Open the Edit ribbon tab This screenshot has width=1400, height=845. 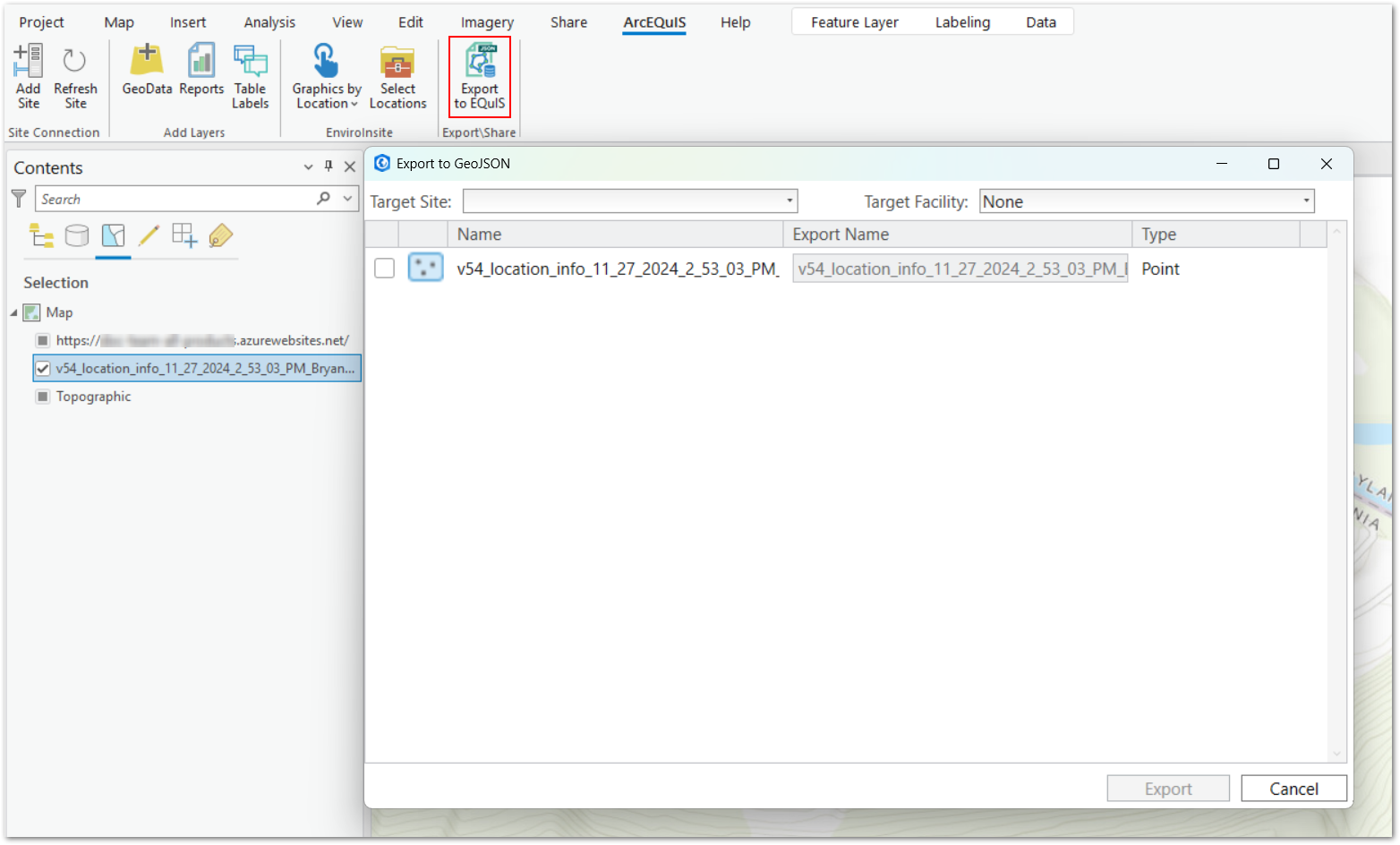coord(411,22)
